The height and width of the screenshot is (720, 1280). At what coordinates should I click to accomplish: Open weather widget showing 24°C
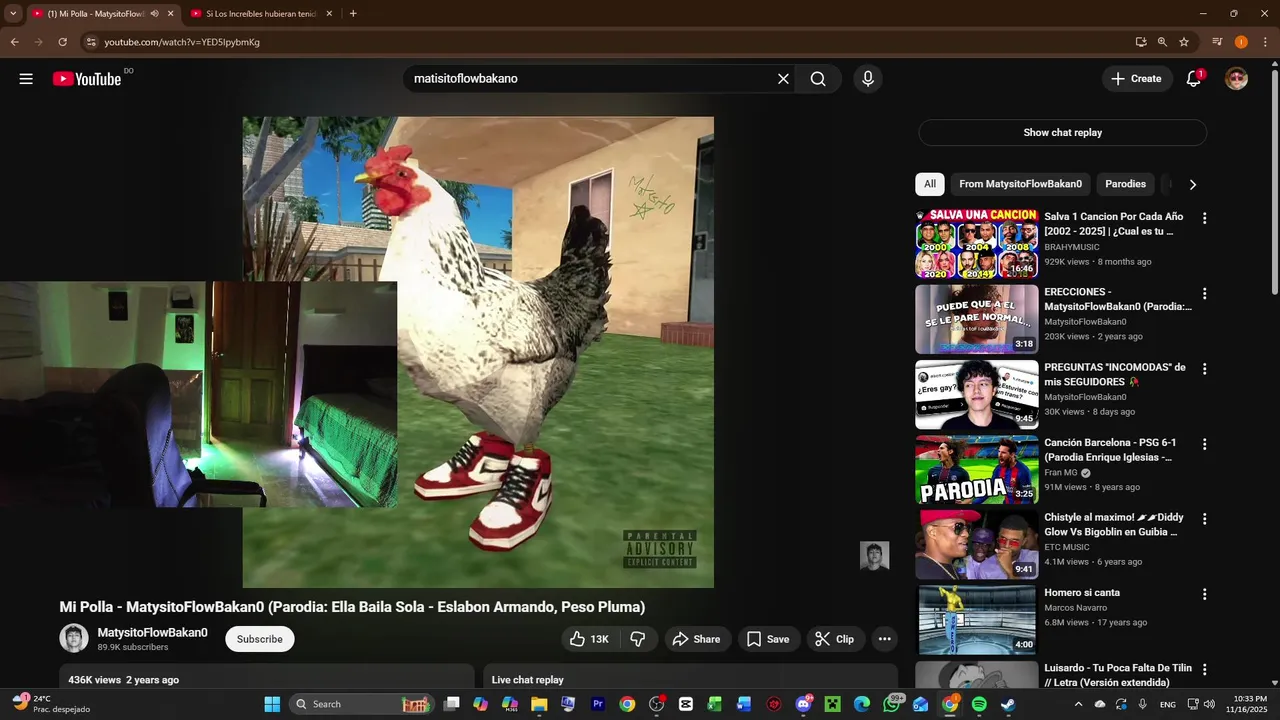coord(52,704)
